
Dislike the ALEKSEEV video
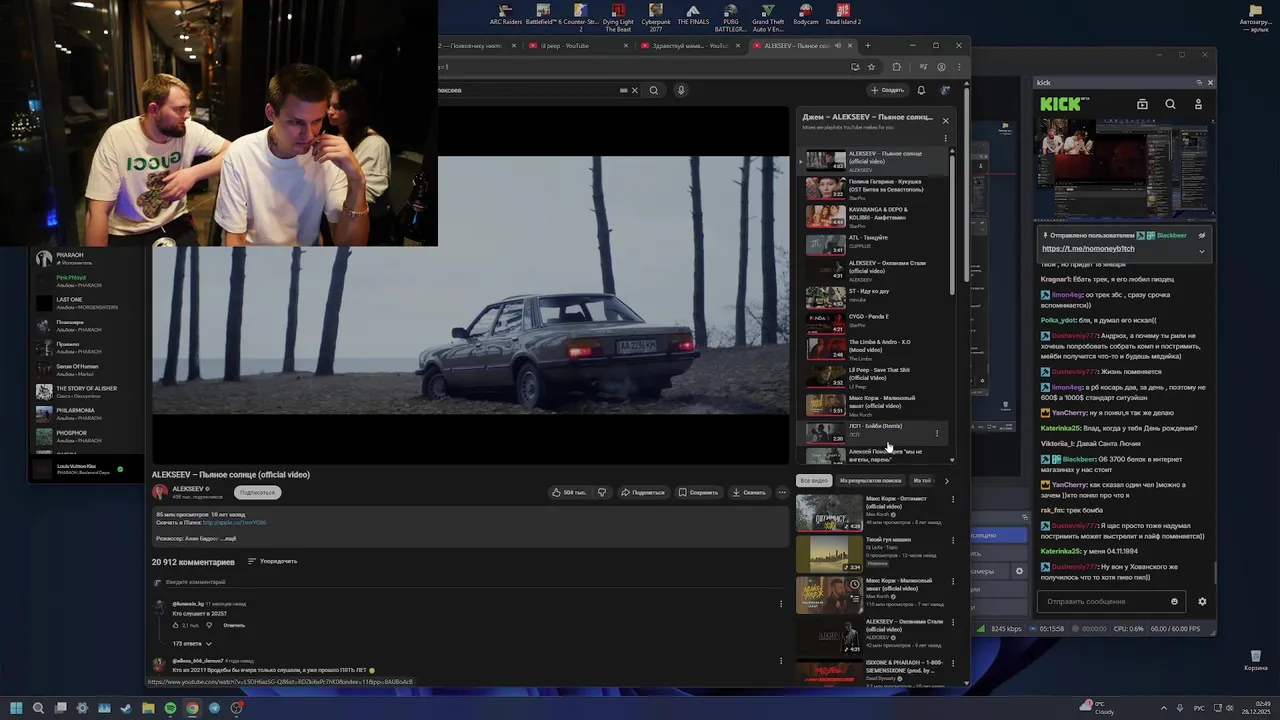tap(602, 492)
